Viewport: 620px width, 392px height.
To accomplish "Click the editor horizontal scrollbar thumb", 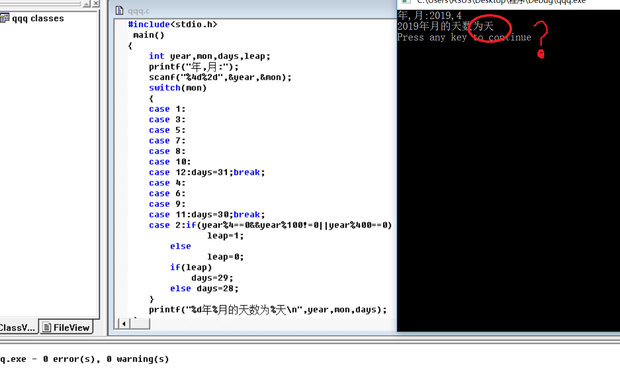I will (140, 324).
